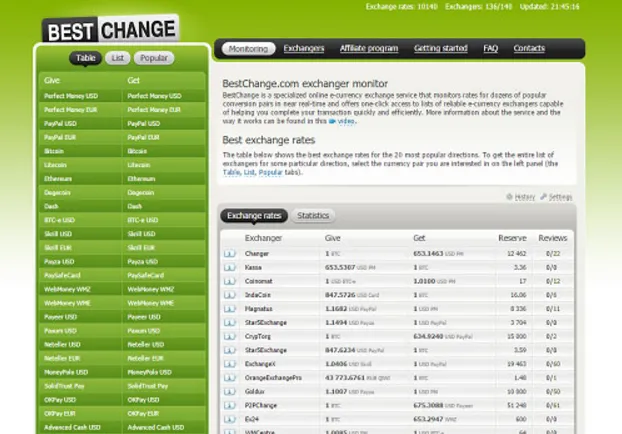Click the info icon beside Kassa exchanger

(x=230, y=267)
